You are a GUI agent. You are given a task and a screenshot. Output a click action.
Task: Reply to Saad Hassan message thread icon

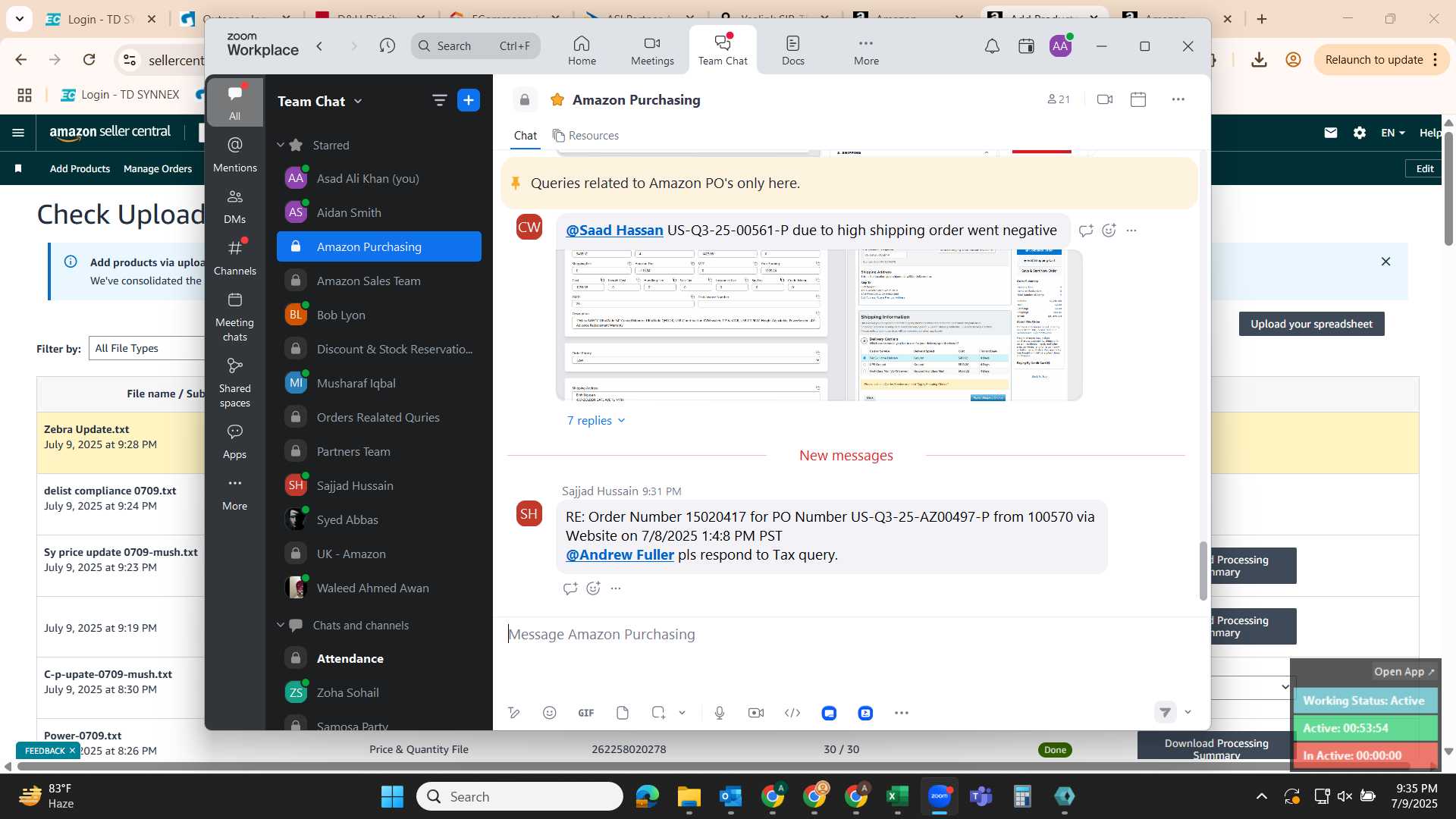(1086, 231)
